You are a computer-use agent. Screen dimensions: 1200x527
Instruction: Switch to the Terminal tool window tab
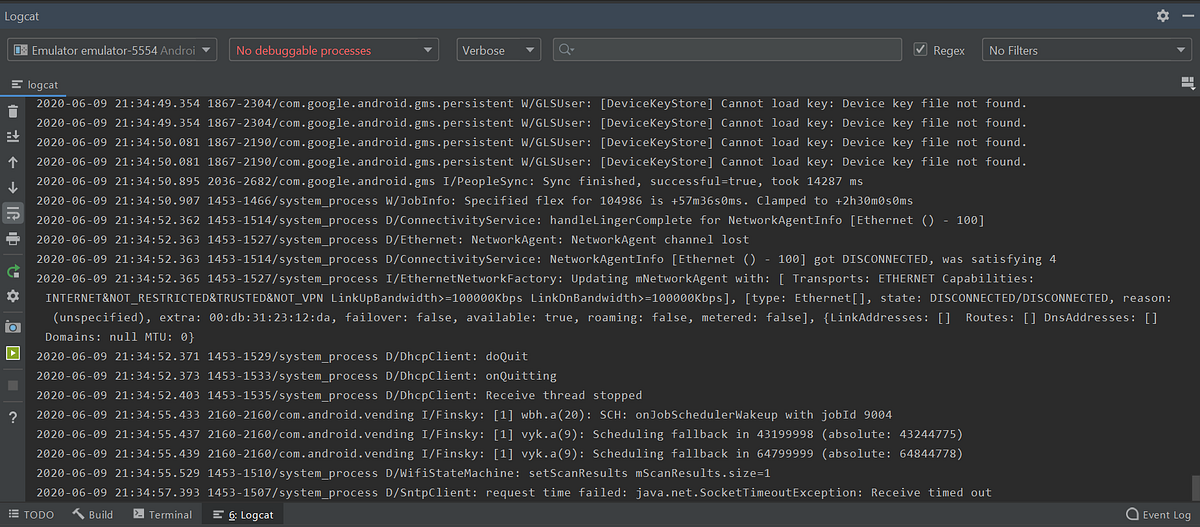pyautogui.click(x=162, y=515)
